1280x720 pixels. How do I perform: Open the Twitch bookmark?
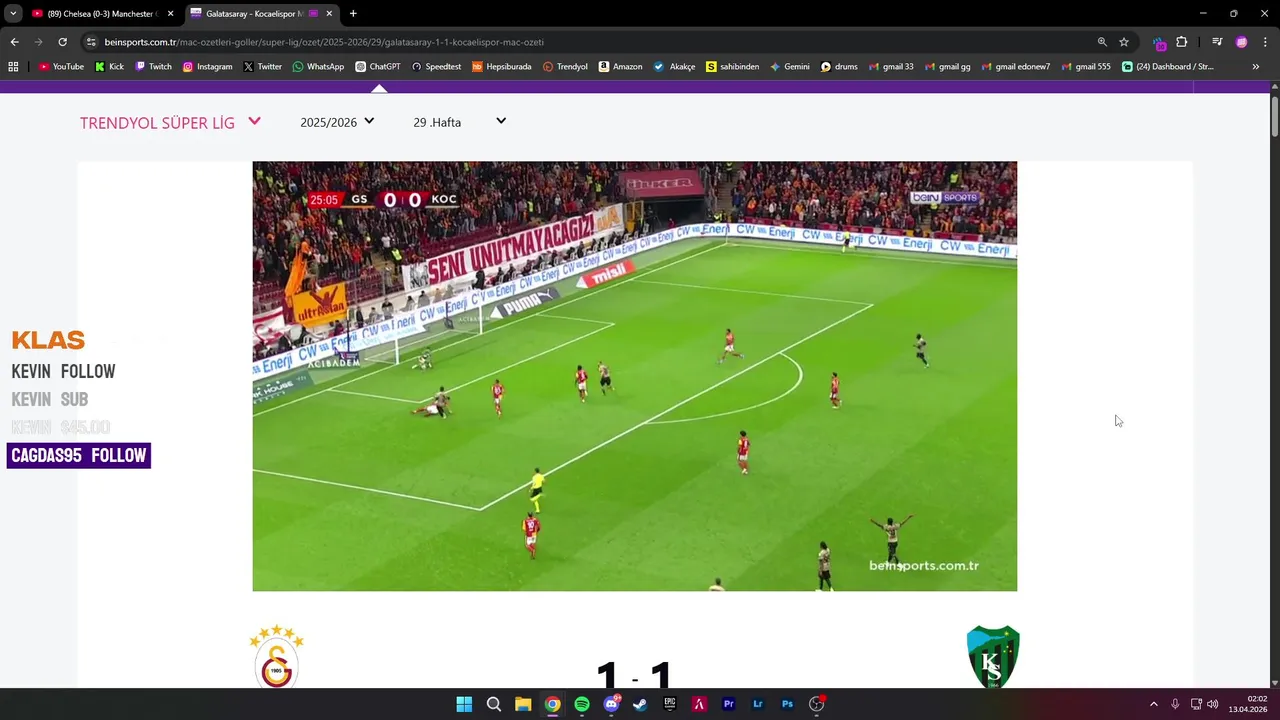[154, 67]
